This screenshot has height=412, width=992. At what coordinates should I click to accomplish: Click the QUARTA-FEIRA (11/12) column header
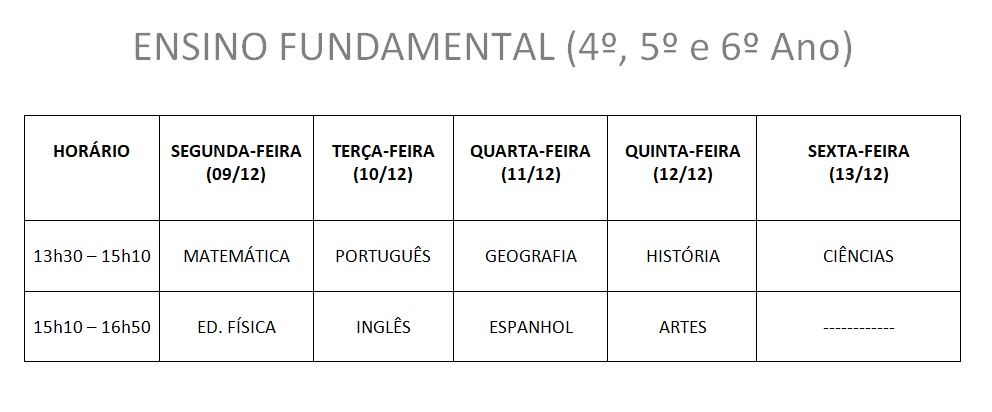[530, 168]
